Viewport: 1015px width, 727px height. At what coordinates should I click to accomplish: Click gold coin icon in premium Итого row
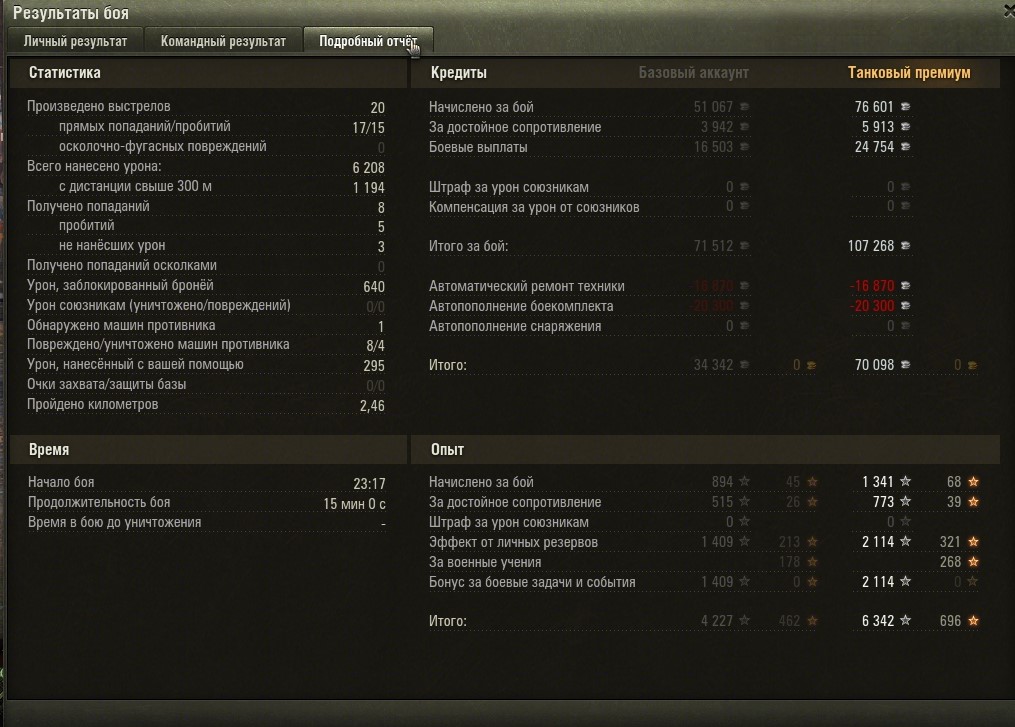(x=972, y=366)
